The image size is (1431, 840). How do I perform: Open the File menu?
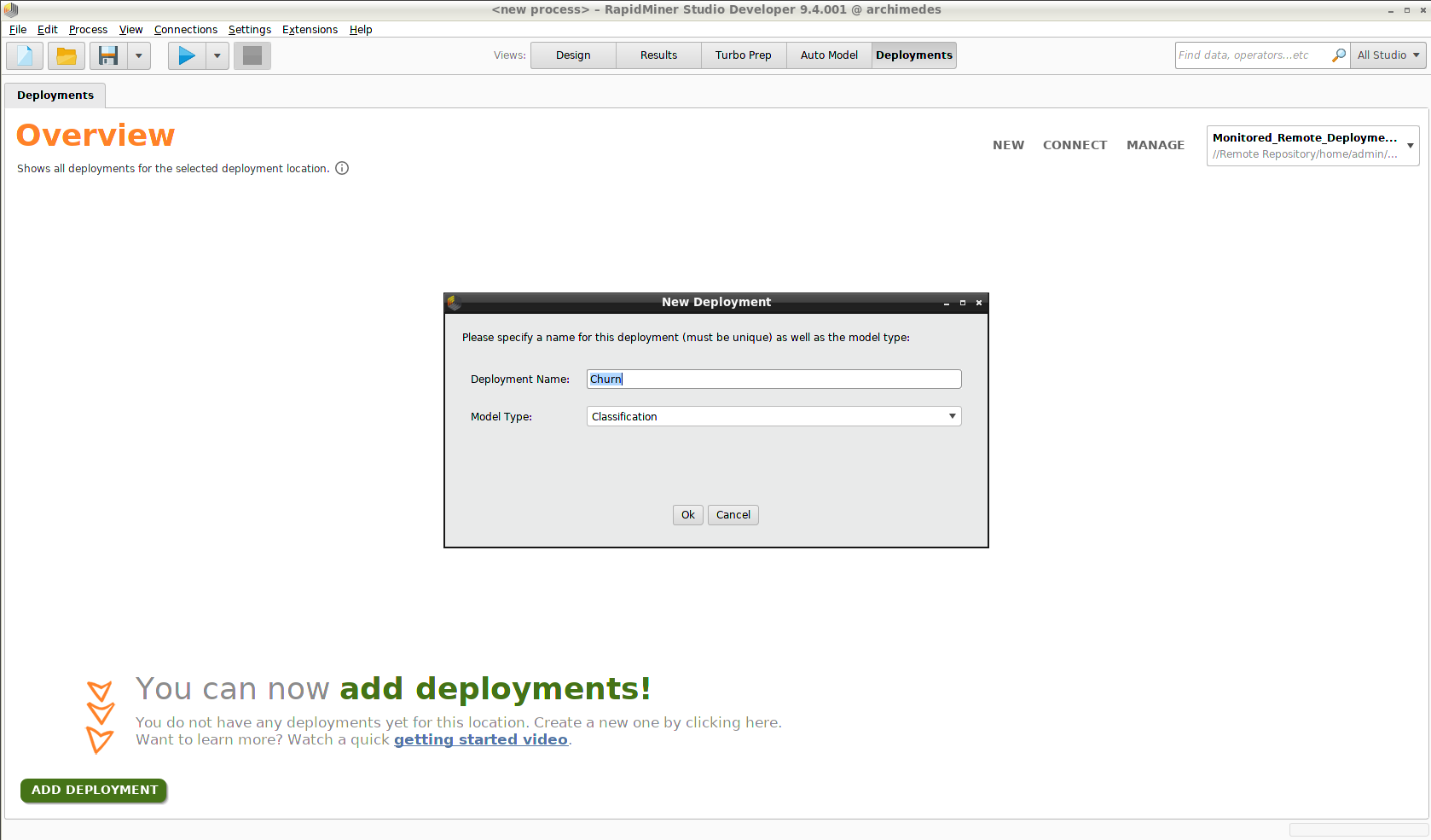point(18,30)
